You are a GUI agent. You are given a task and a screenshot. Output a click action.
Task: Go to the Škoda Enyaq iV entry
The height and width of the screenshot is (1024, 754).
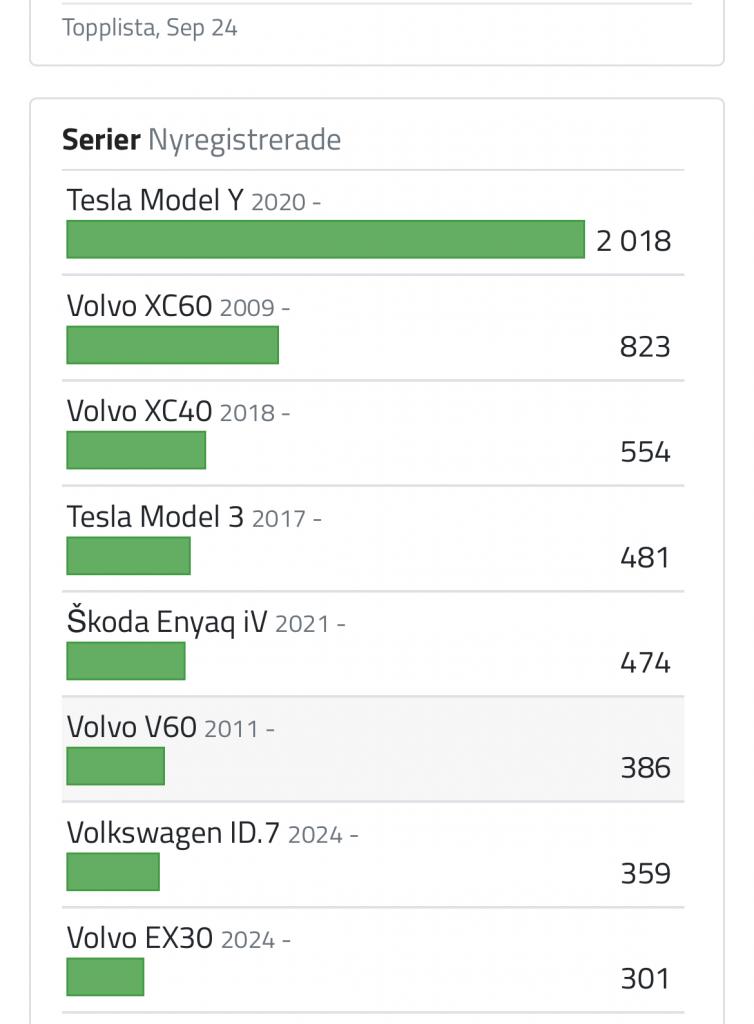(x=167, y=622)
